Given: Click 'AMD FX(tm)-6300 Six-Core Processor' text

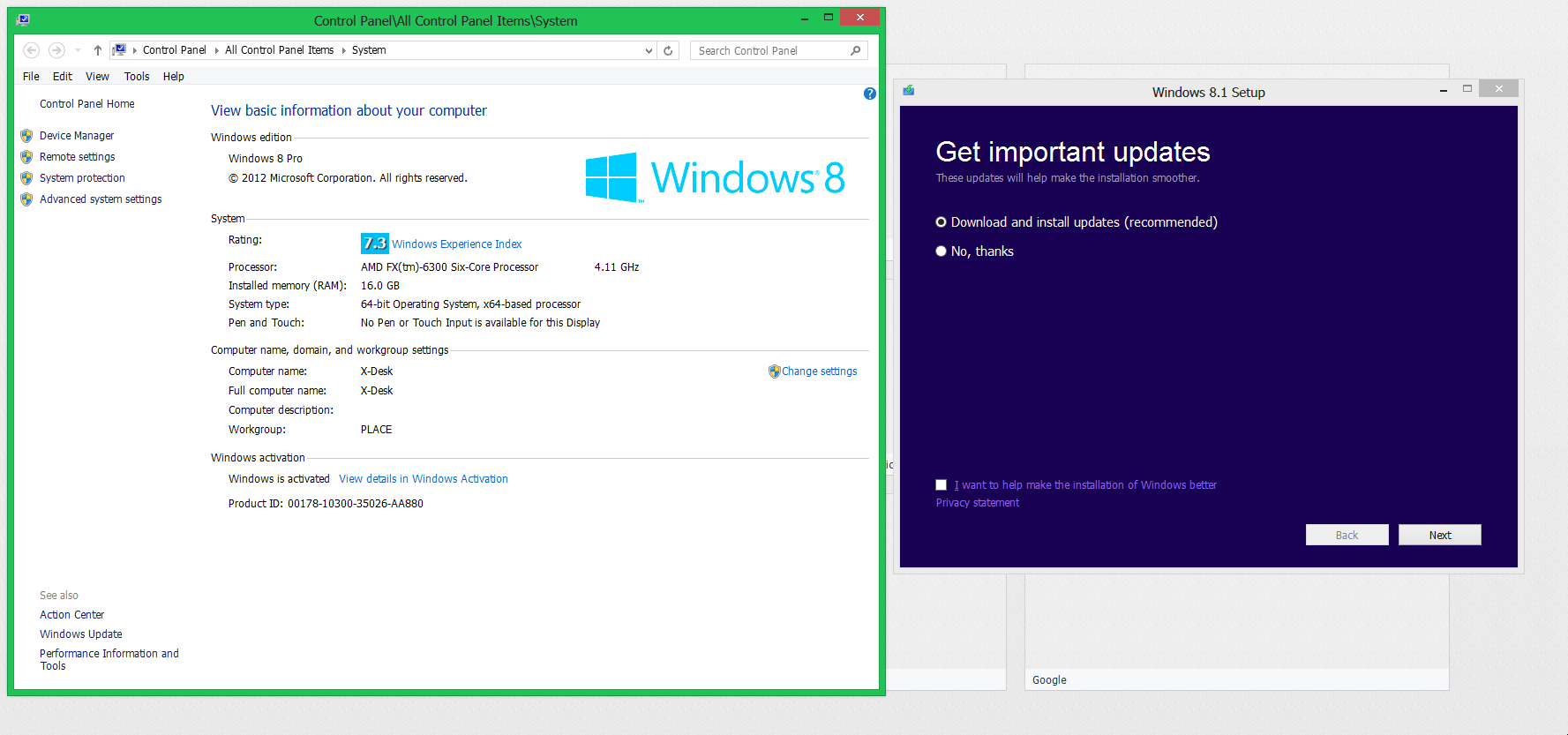Looking at the screenshot, I should [x=449, y=267].
